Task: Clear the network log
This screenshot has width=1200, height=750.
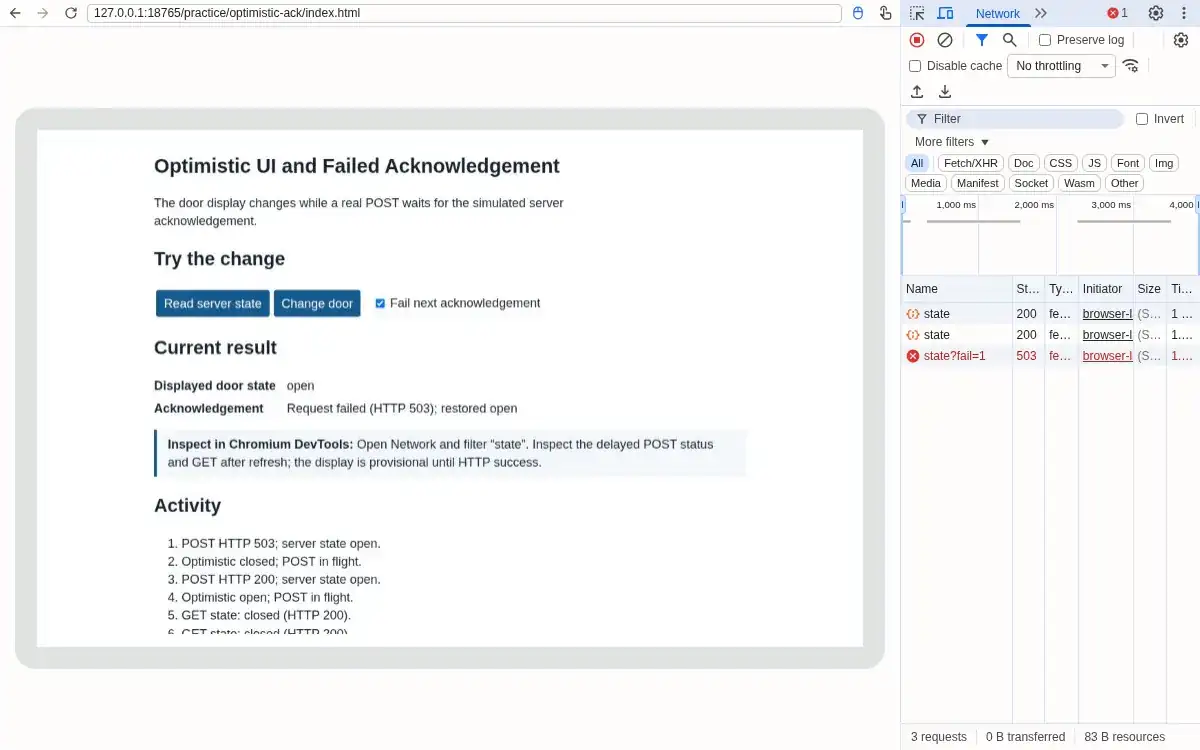Action: pyautogui.click(x=945, y=40)
